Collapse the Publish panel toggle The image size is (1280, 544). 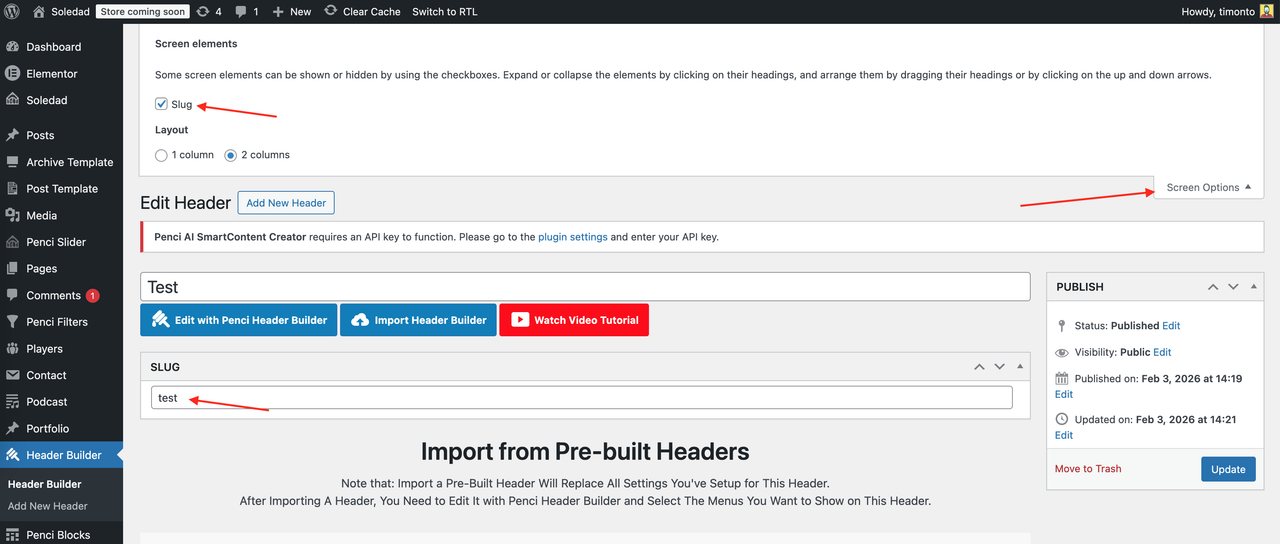point(1254,286)
